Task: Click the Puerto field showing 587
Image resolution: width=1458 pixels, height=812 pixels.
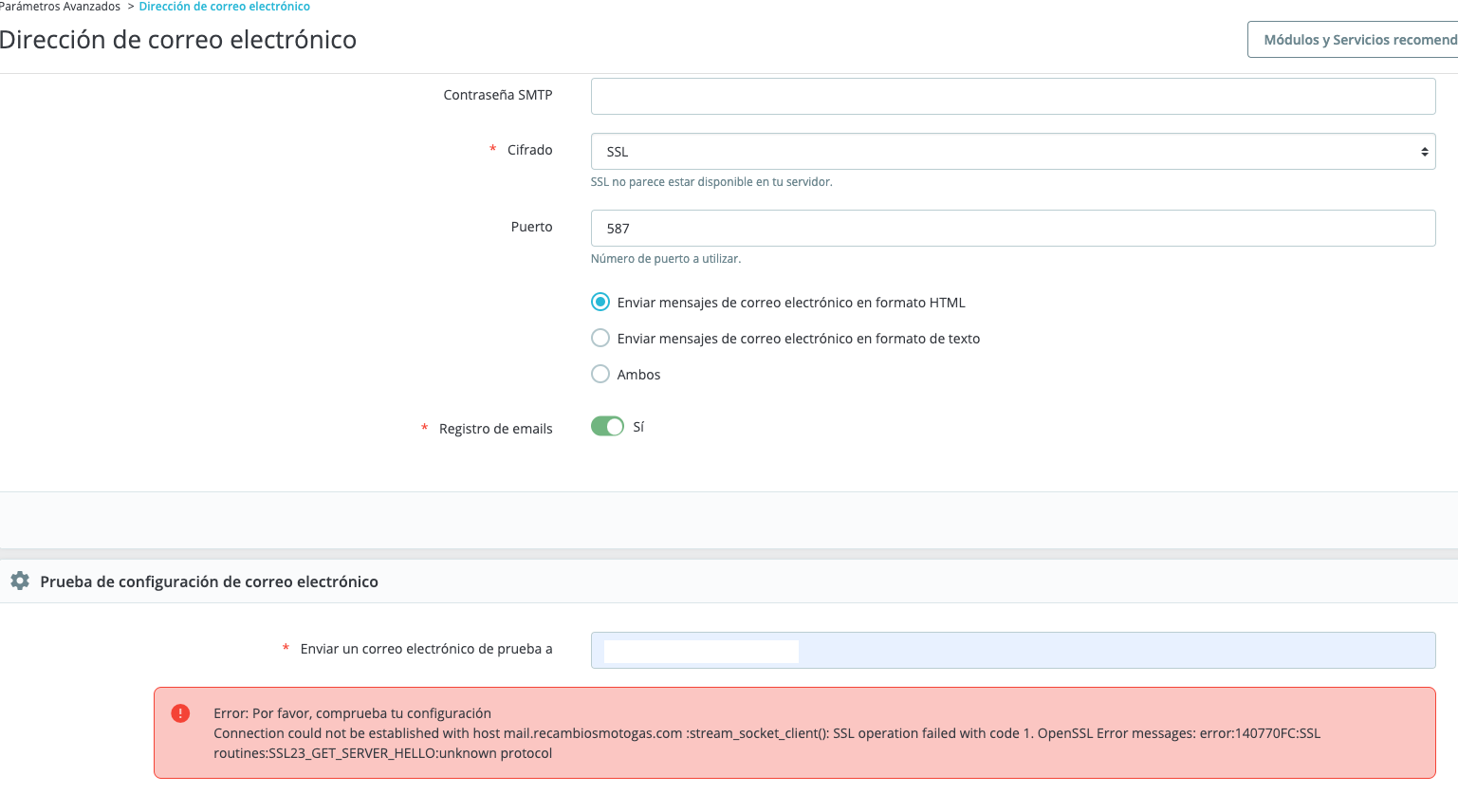Action: point(1013,228)
